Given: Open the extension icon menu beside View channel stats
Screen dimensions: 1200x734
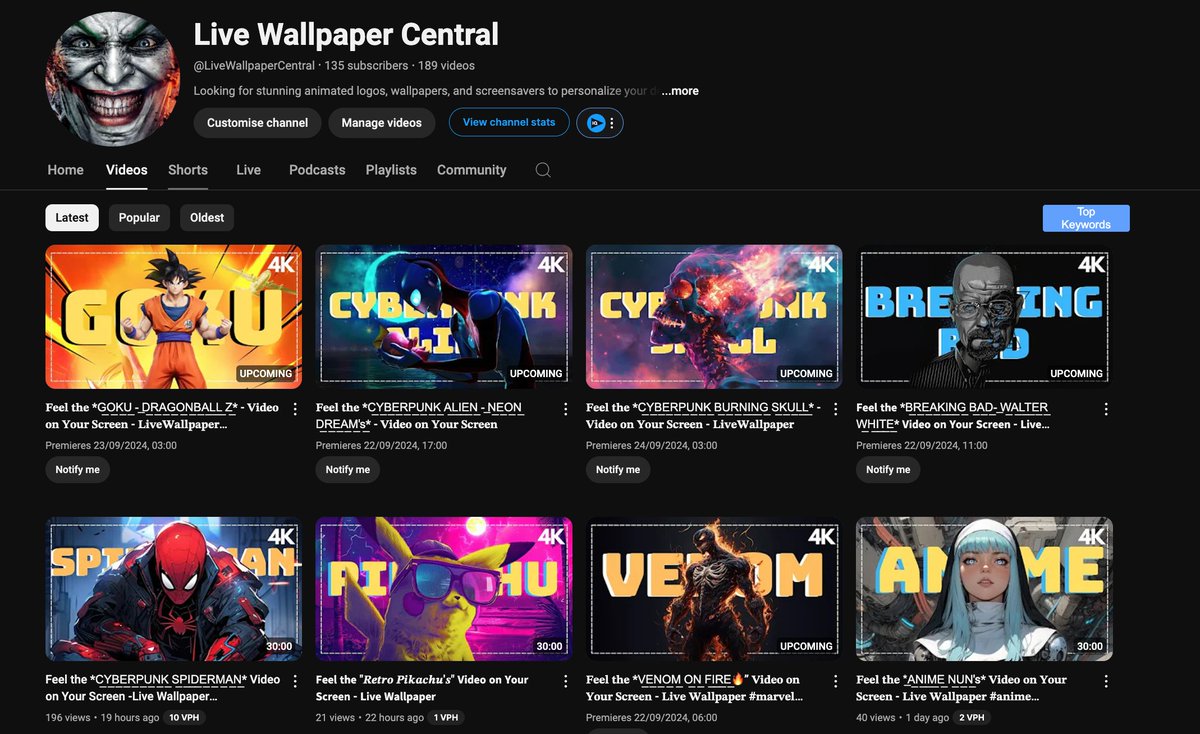Looking at the screenshot, I should (x=600, y=123).
